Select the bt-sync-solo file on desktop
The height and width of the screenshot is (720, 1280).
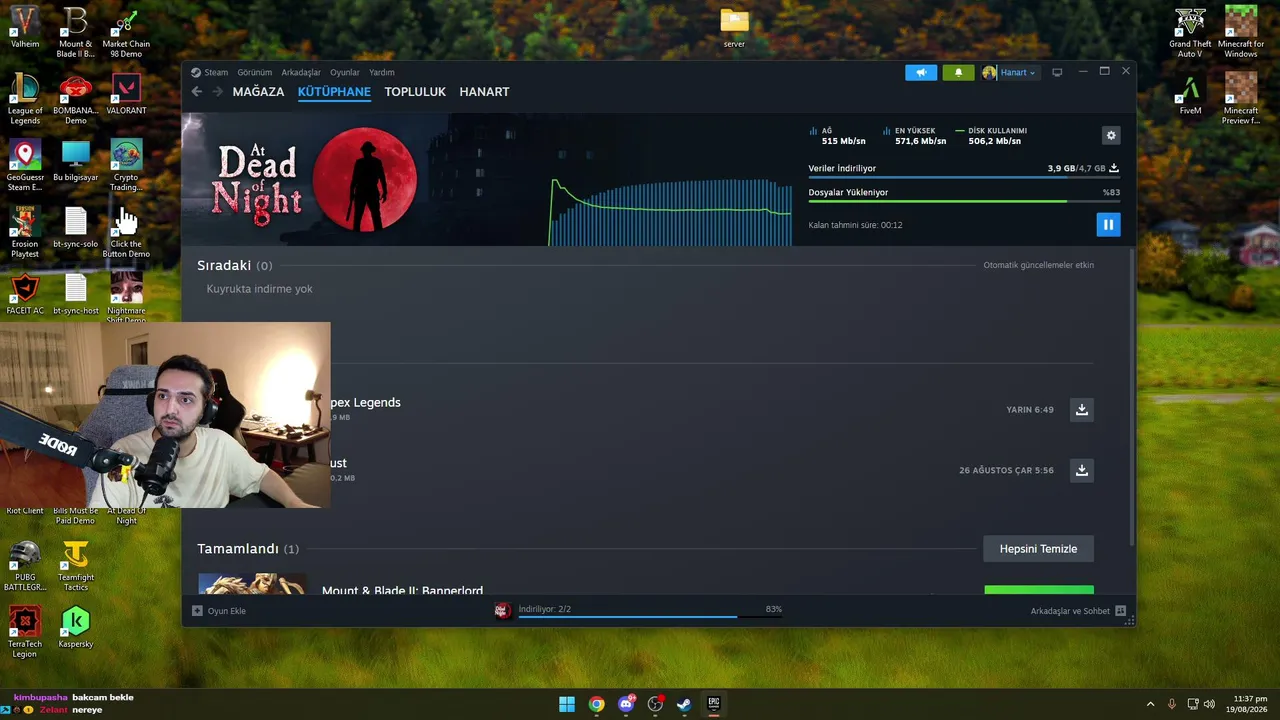point(75,228)
